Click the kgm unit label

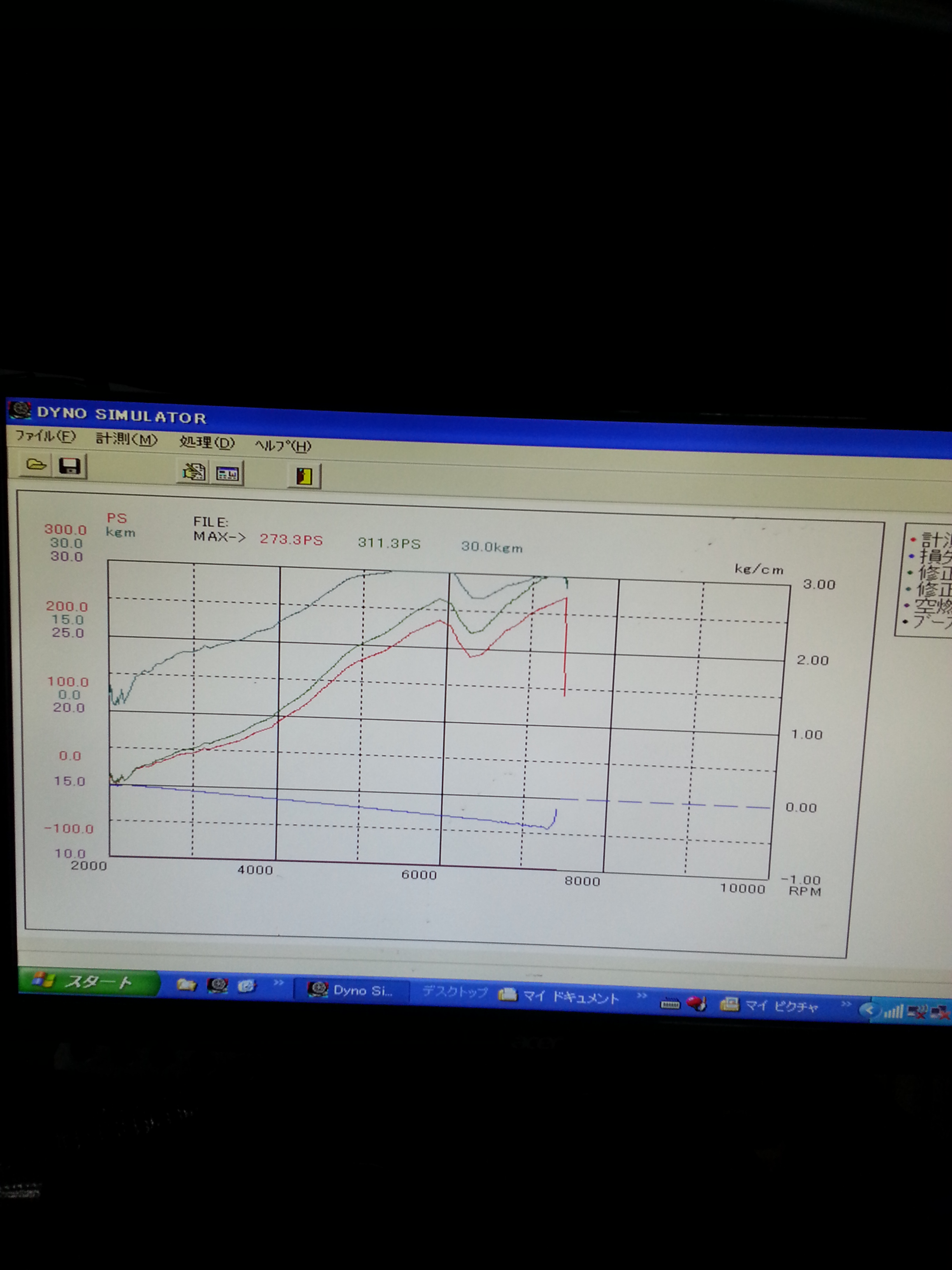(121, 532)
